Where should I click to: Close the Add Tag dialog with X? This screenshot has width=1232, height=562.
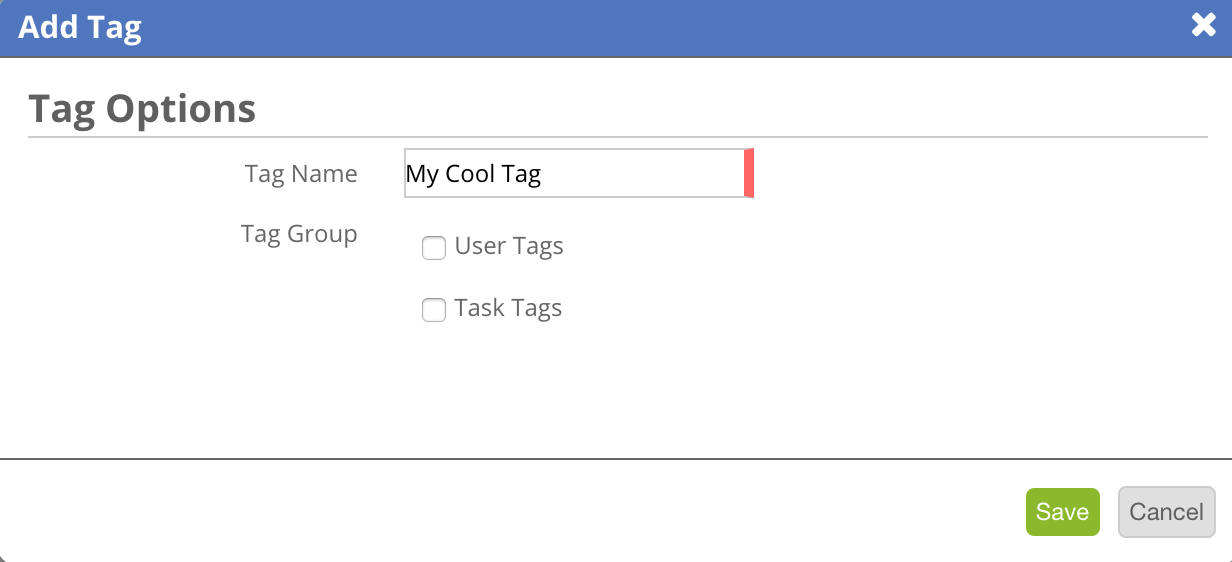click(1203, 26)
